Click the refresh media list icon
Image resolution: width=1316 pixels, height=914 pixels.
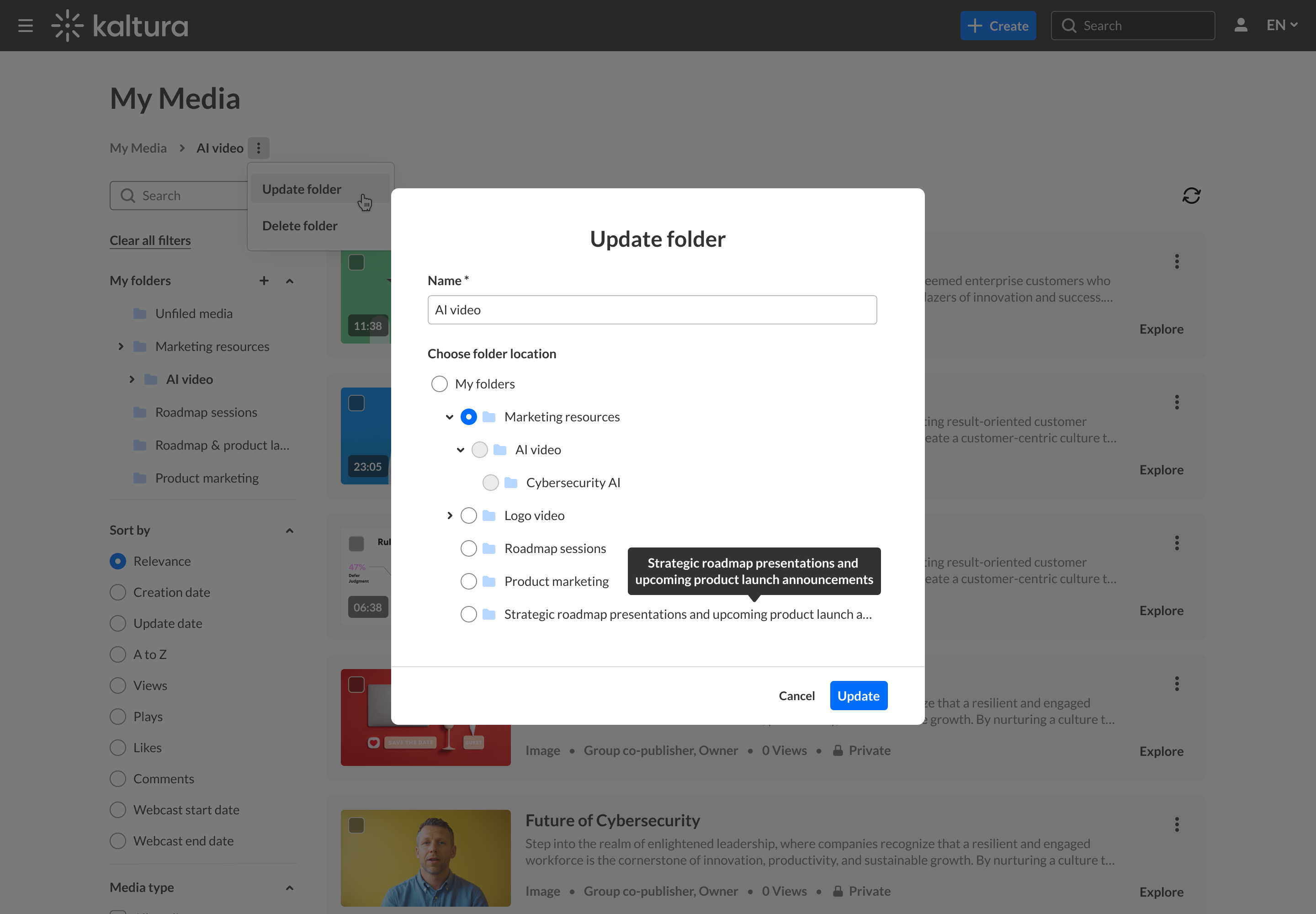1191,196
